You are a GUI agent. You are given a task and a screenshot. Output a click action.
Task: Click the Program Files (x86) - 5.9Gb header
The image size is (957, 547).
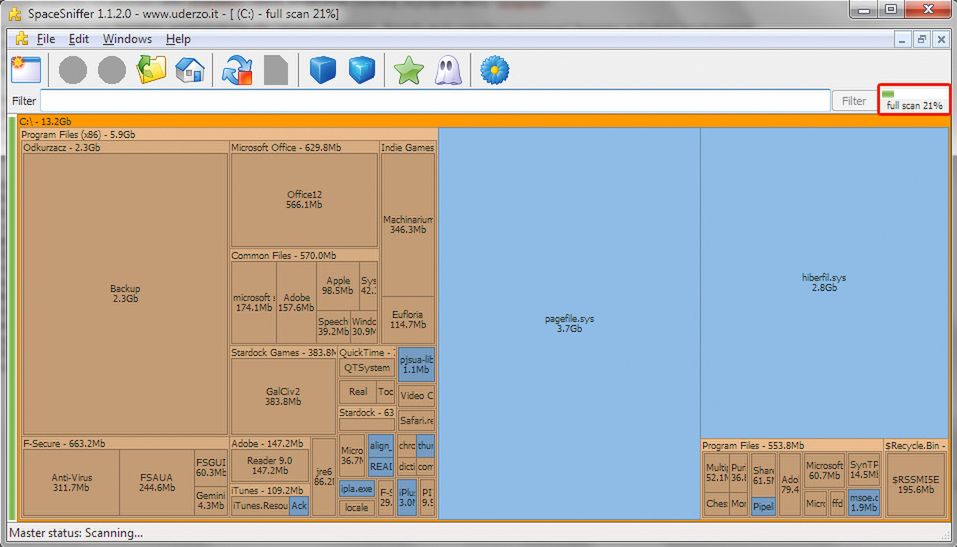click(228, 135)
